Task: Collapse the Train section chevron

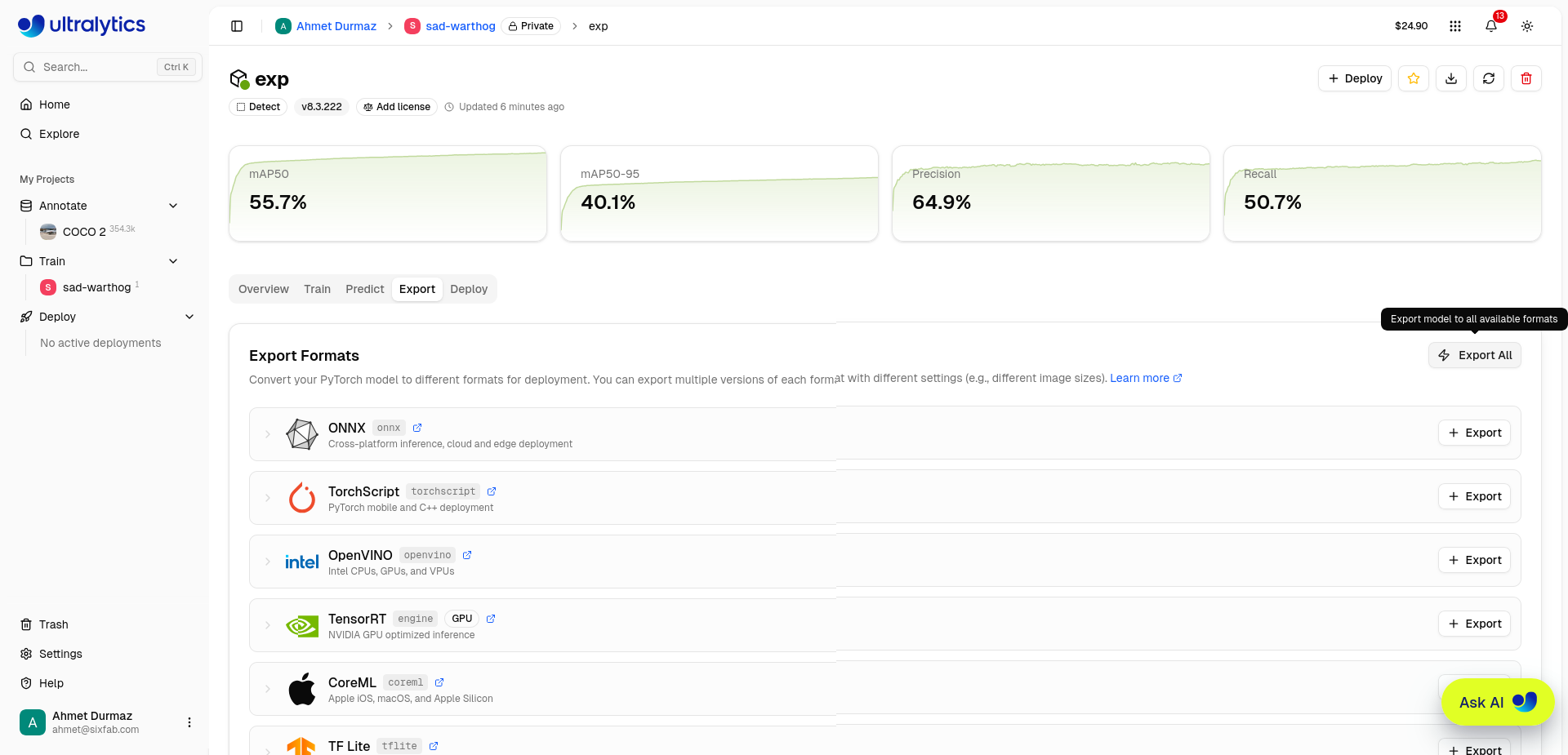Action: pos(173,261)
